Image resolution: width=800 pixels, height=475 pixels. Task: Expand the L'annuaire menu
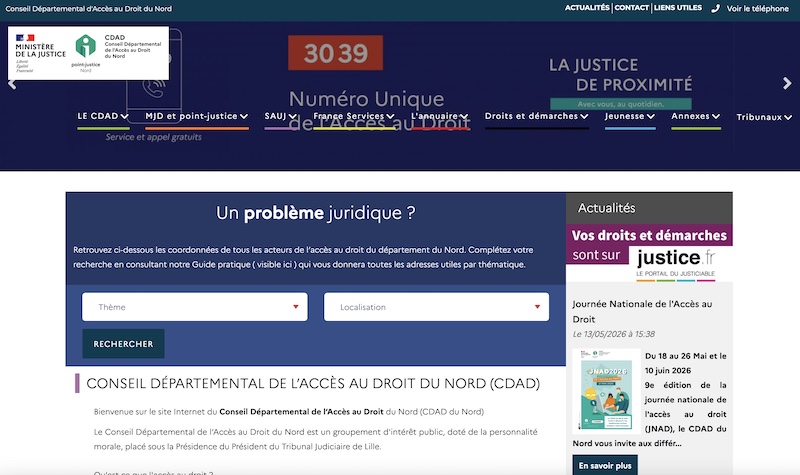click(440, 116)
